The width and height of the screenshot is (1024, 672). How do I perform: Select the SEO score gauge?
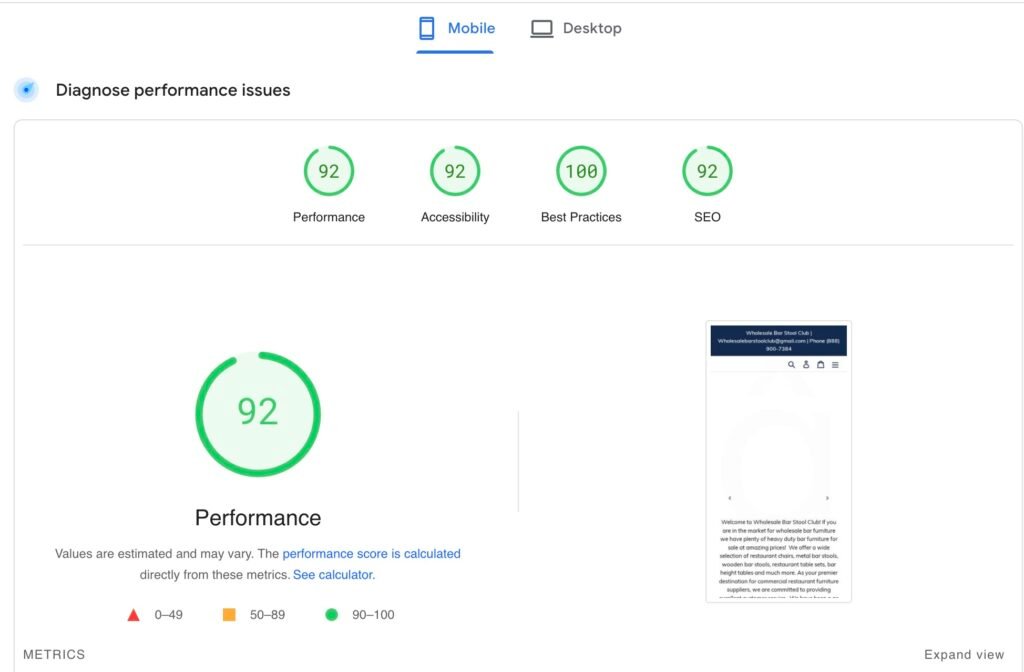707,172
